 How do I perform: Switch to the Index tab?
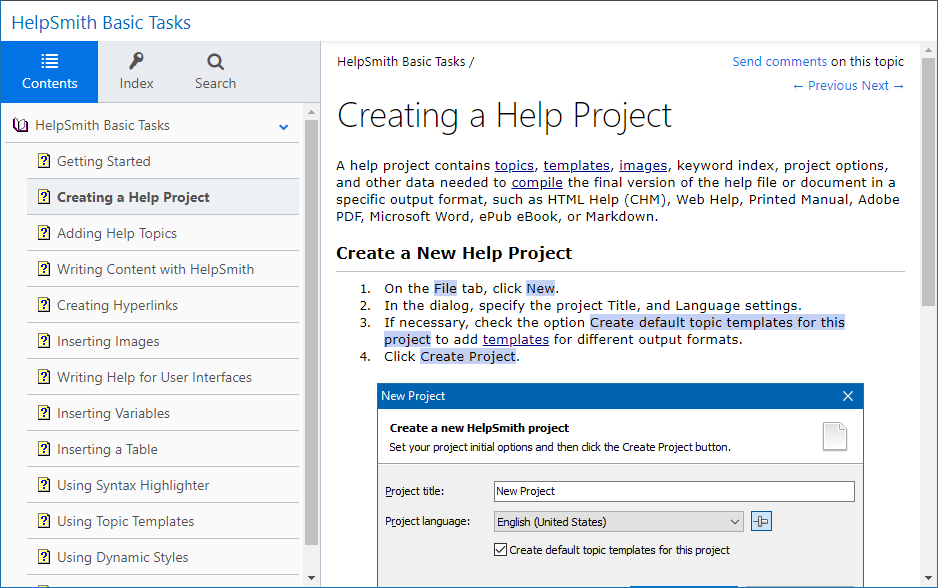(x=136, y=72)
